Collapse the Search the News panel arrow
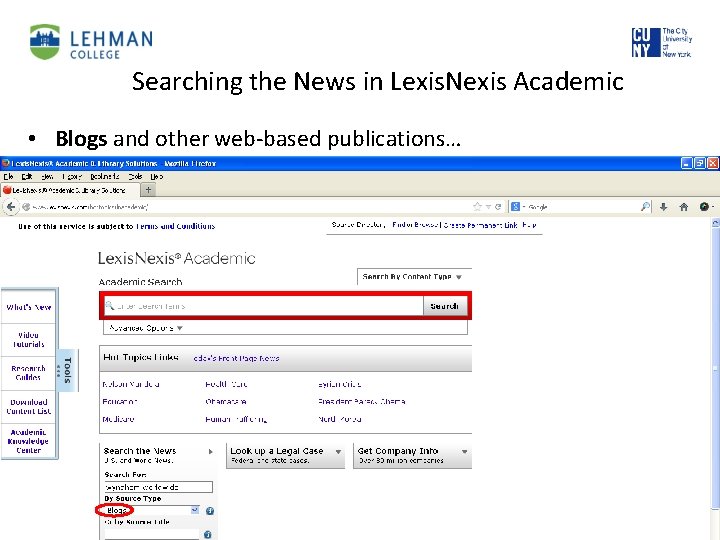 click(210, 451)
